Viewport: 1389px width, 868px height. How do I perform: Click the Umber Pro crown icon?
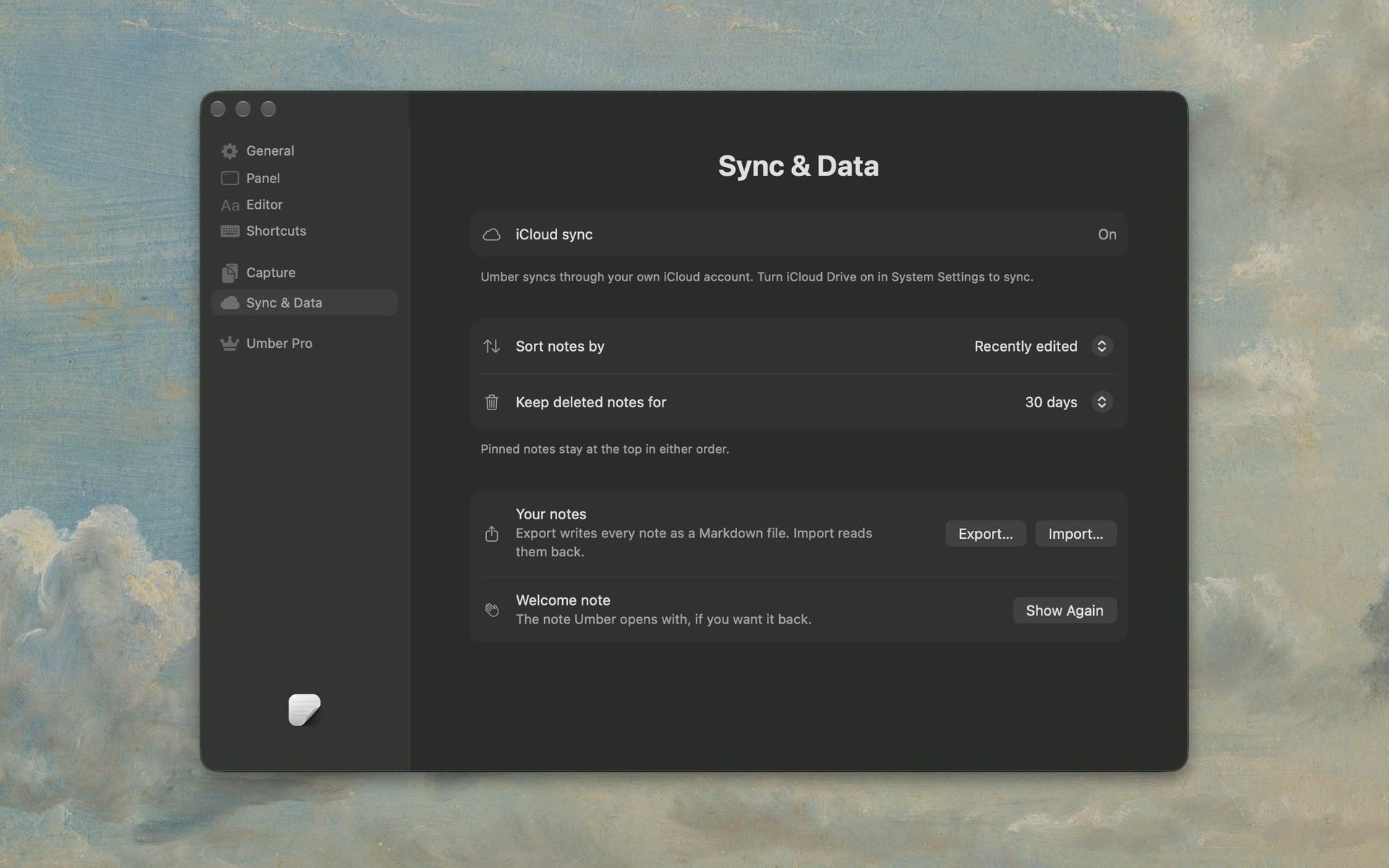[x=229, y=344]
